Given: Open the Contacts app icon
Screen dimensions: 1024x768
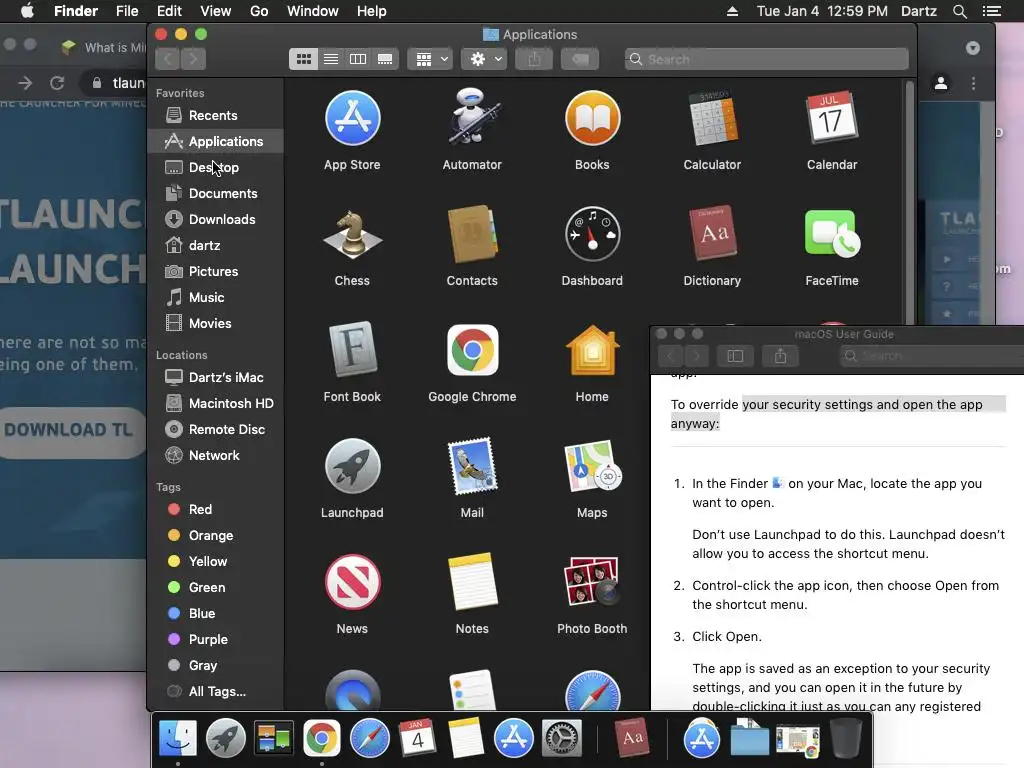Looking at the screenshot, I should [472, 234].
